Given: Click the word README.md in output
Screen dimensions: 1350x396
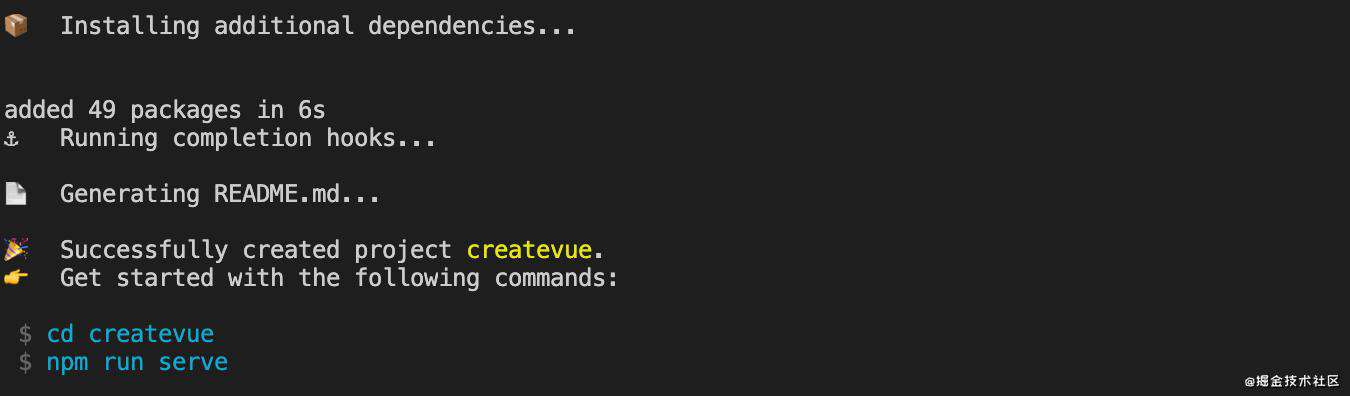Looking at the screenshot, I should tap(277, 194).
